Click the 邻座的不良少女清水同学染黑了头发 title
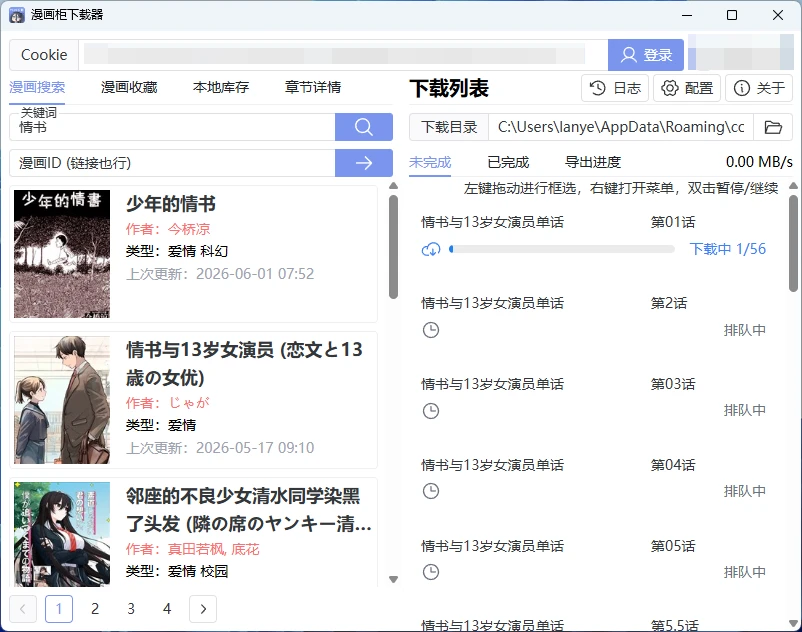 tap(249, 510)
